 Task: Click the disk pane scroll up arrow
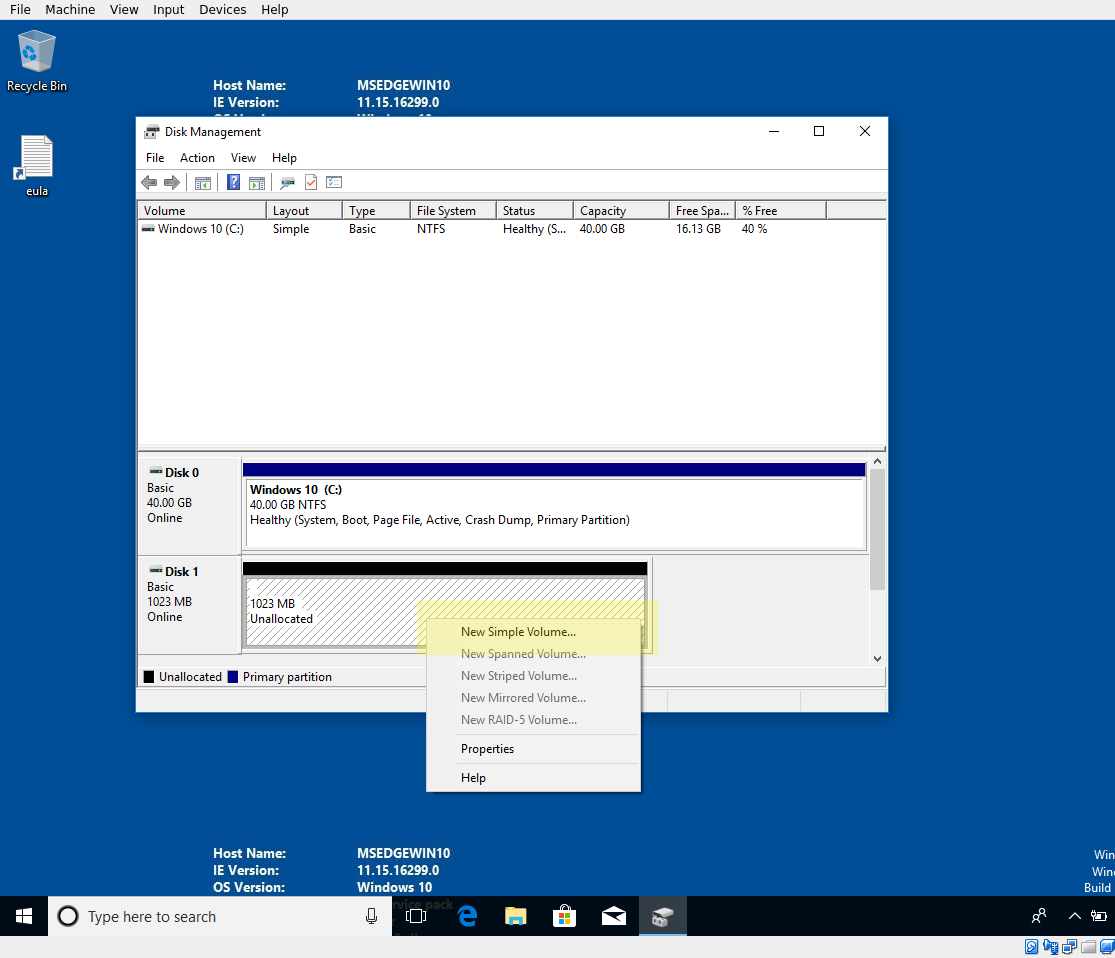[877, 462]
